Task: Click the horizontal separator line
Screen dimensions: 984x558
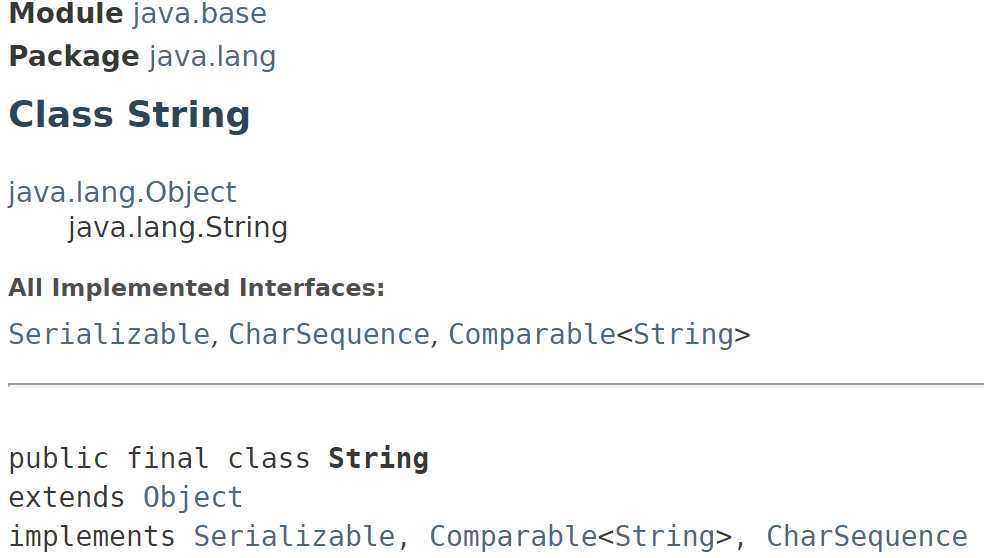Action: point(496,384)
